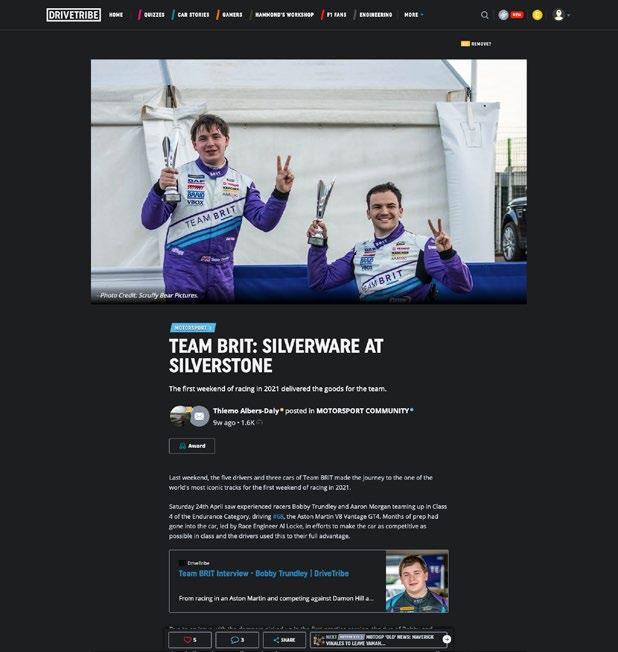Click the grey badge icon with red label
The width and height of the screenshot is (618, 652).
point(511,15)
